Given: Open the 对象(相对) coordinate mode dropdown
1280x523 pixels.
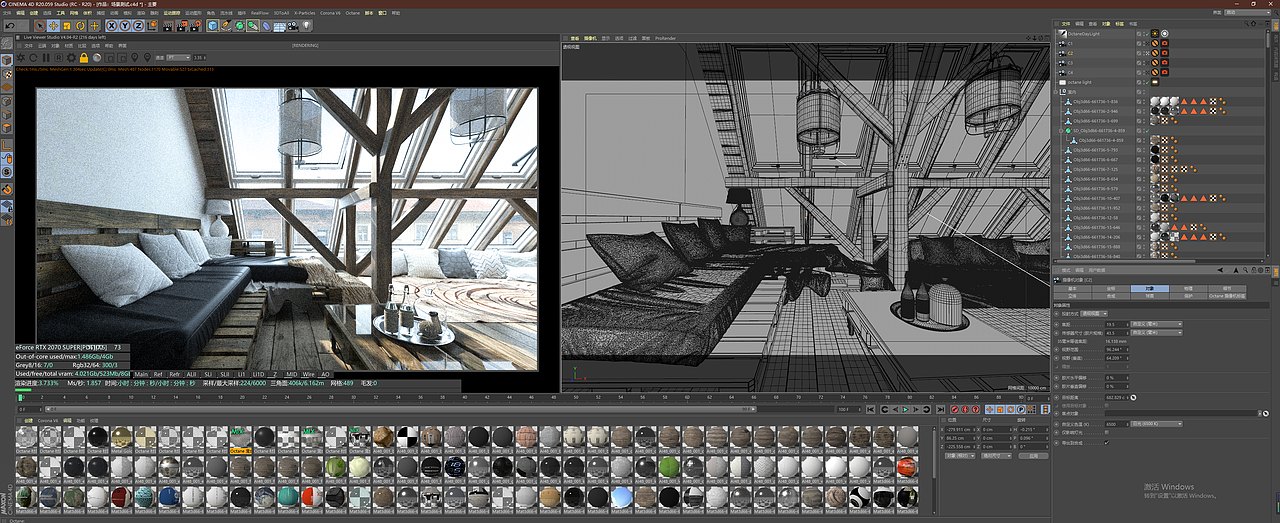Looking at the screenshot, I should tap(960, 456).
